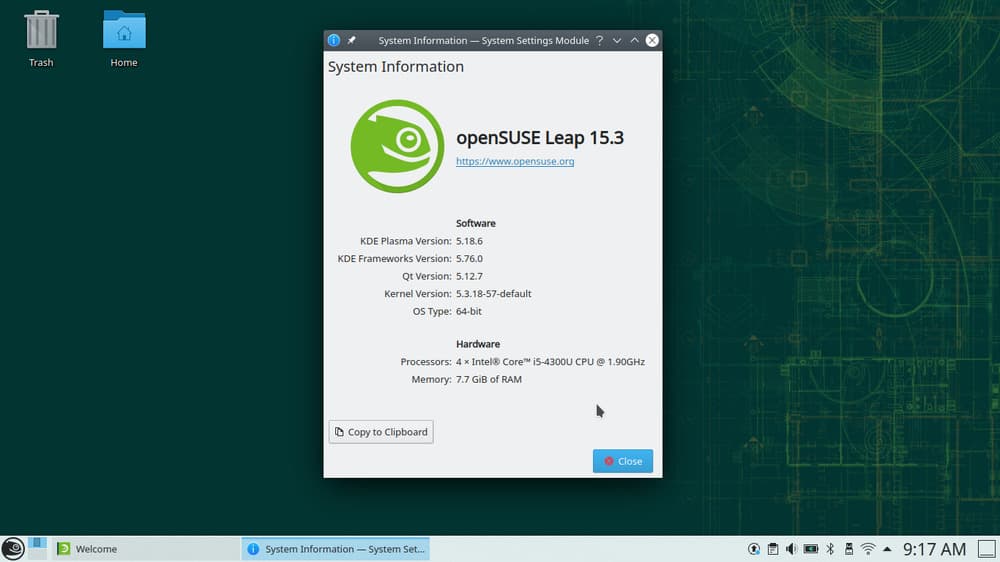Open the window menu info icon in titlebar
This screenshot has width=1000, height=562.
coord(334,40)
